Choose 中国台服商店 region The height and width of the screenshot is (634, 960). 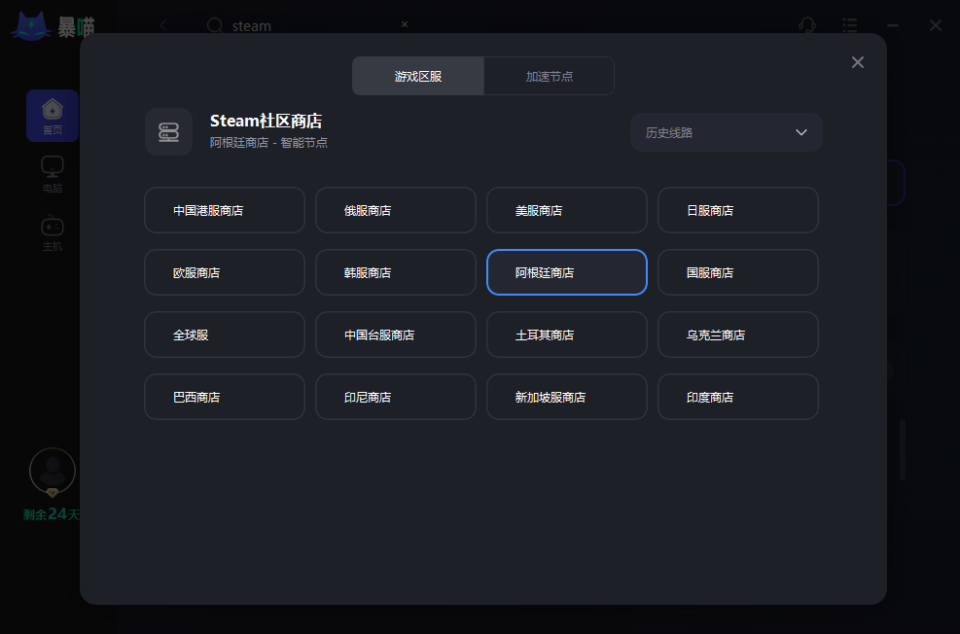point(396,335)
